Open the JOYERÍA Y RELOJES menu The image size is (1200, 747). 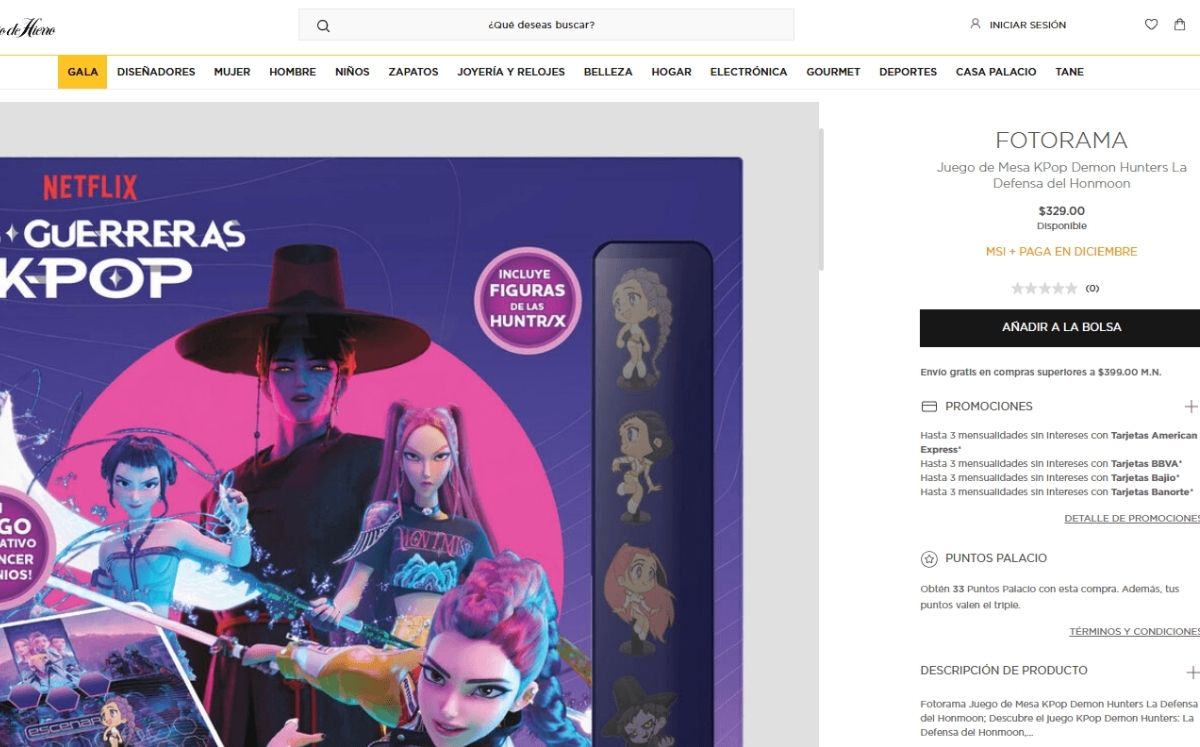511,72
